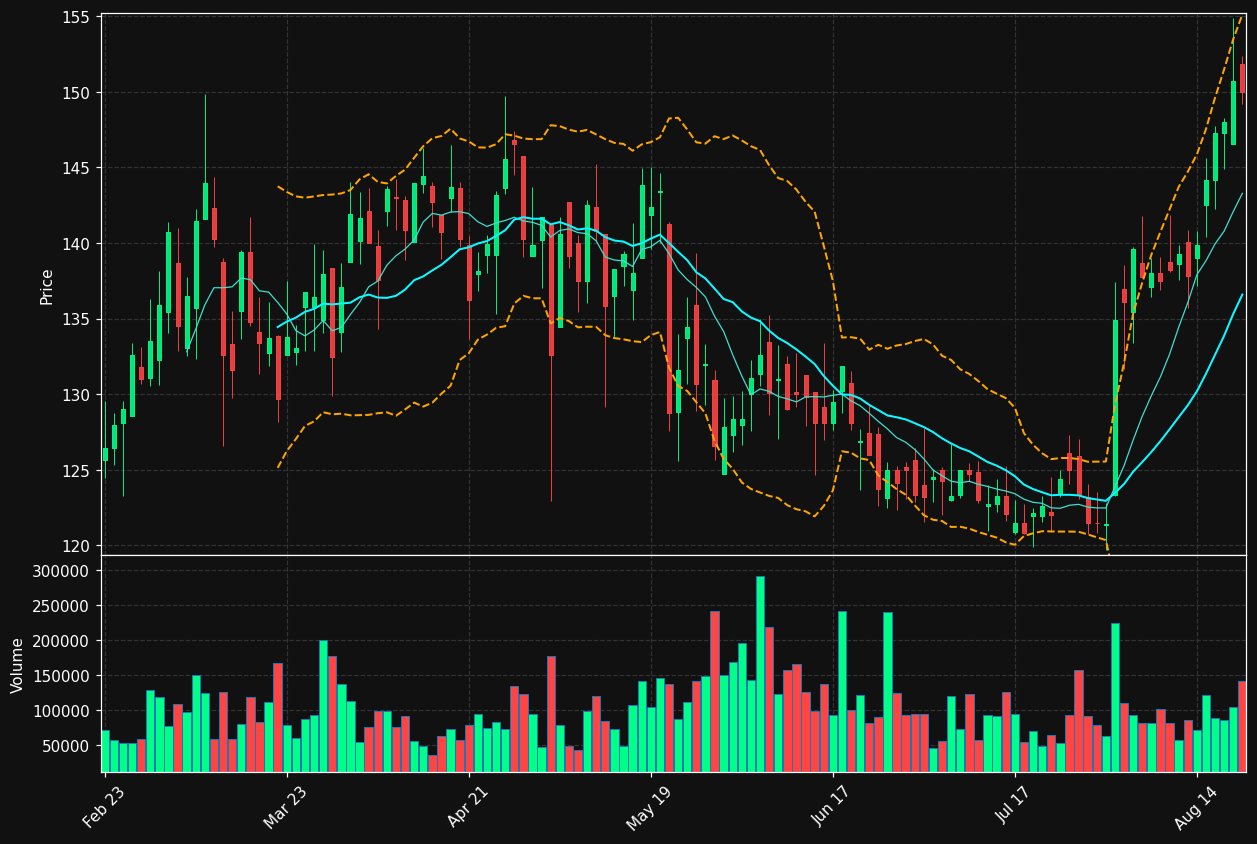Click the "Jun 17" date label
The height and width of the screenshot is (844, 1257).
[831, 807]
